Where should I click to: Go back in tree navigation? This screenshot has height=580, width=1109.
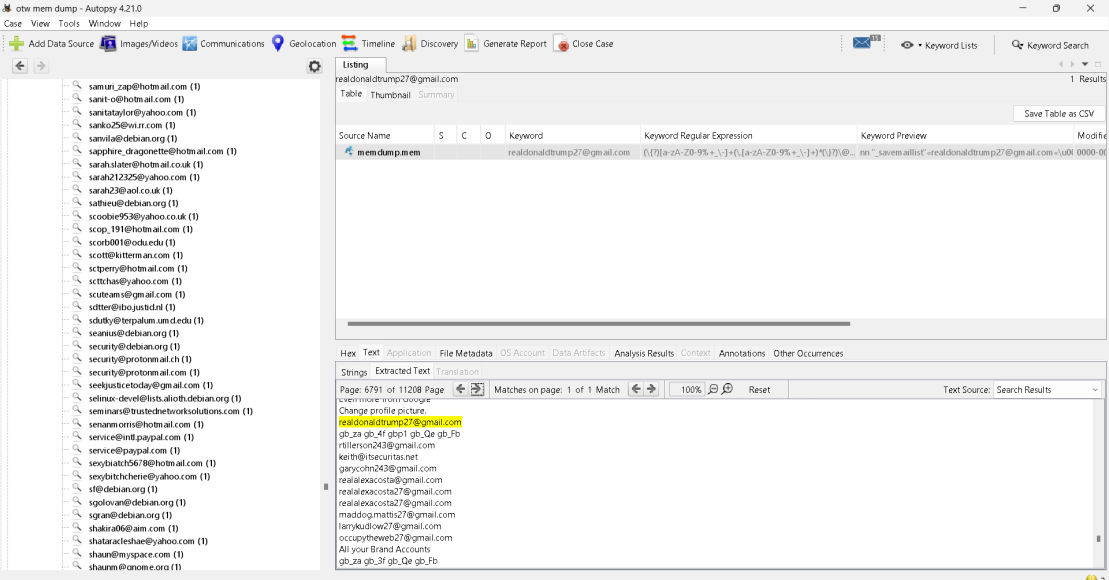[x=20, y=66]
